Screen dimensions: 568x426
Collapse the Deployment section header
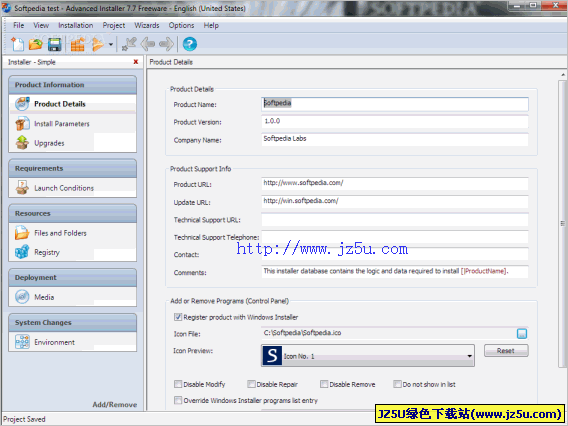72,277
